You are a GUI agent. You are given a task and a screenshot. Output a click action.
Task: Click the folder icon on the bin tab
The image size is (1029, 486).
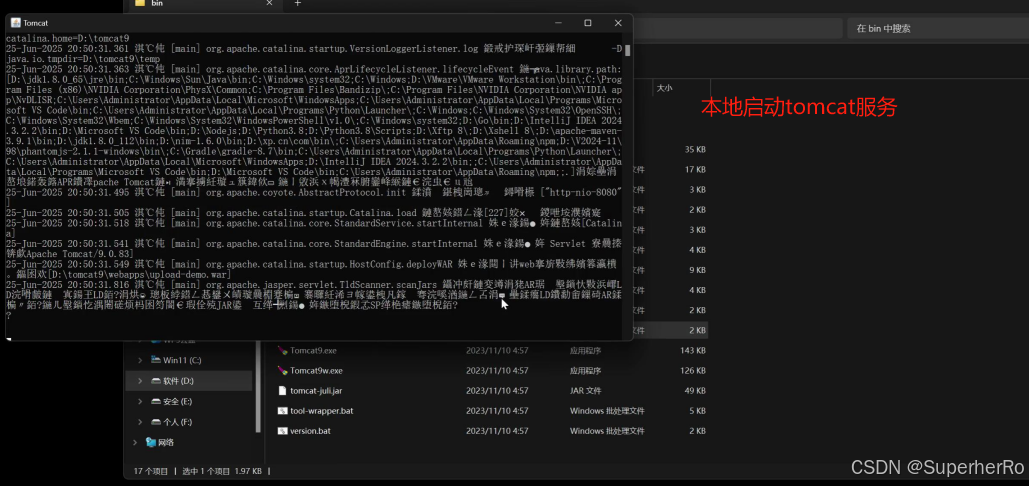139,3
